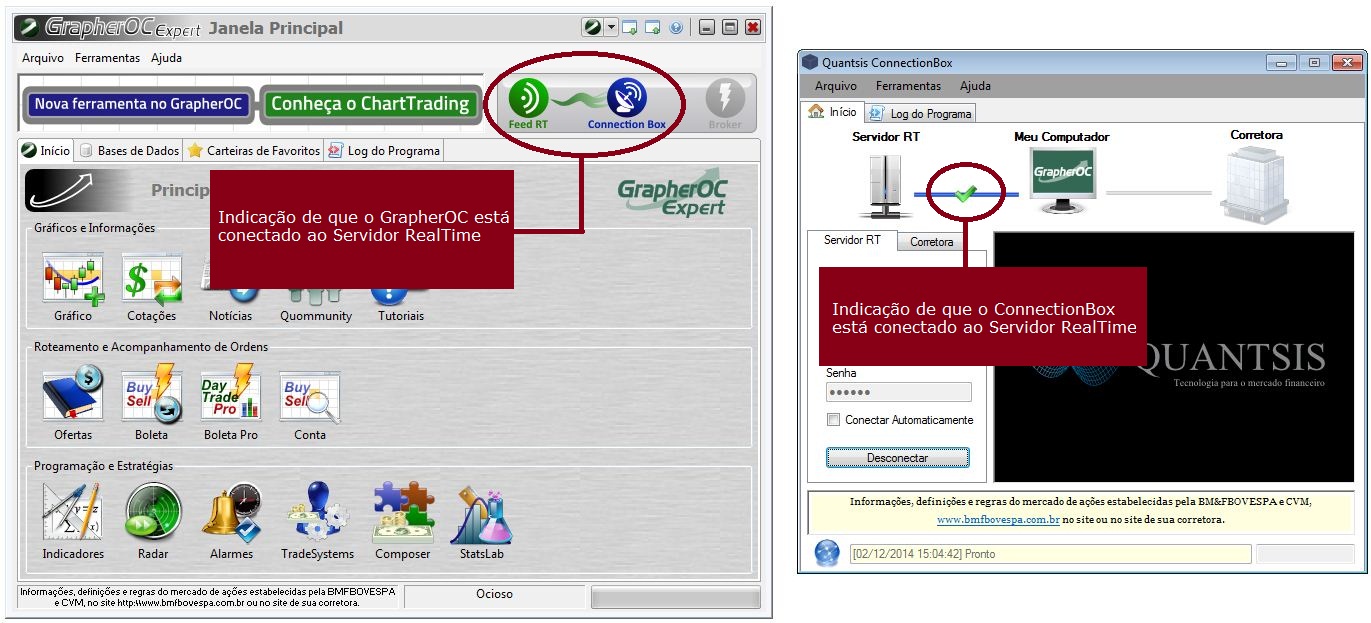Open the Indicadores tool

click(73, 521)
